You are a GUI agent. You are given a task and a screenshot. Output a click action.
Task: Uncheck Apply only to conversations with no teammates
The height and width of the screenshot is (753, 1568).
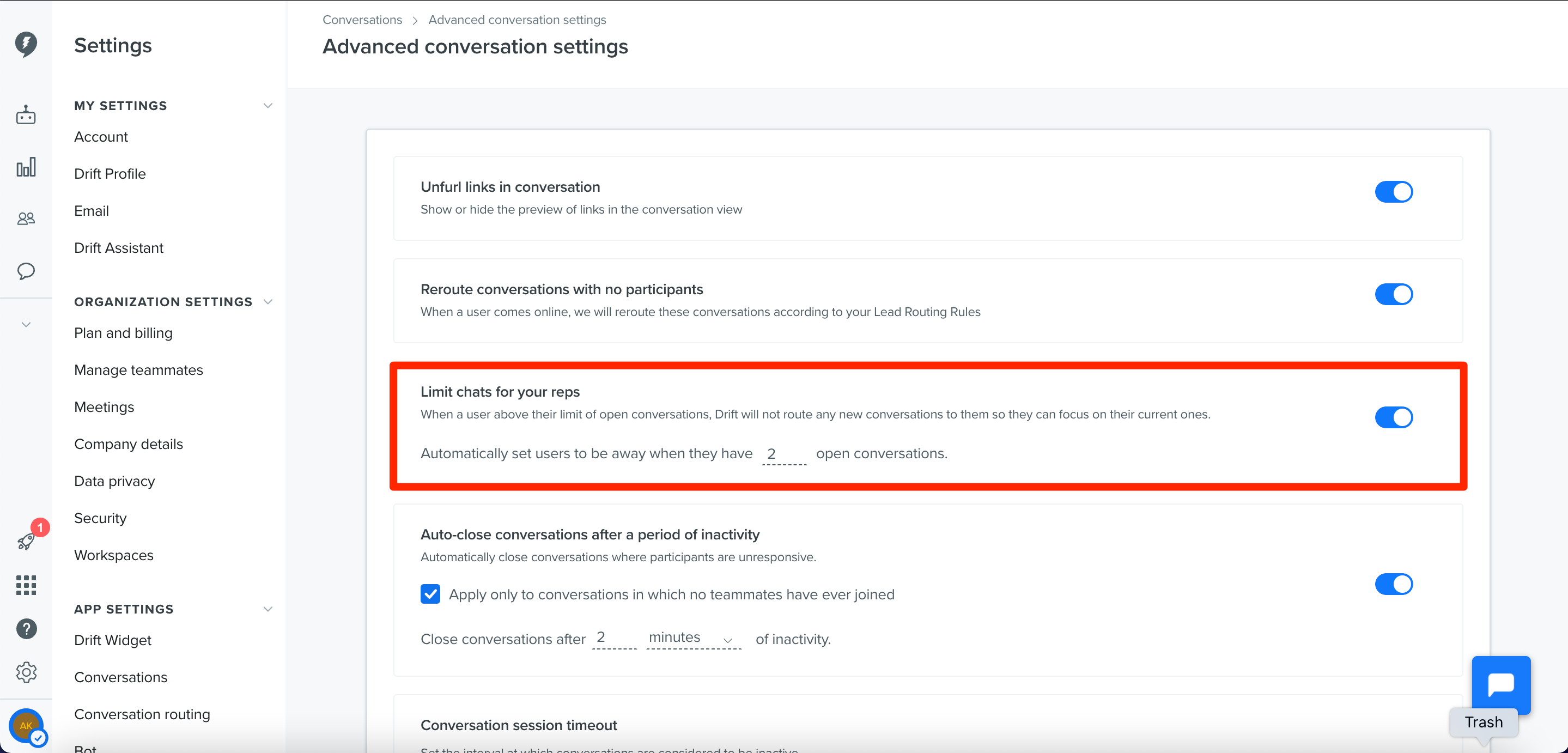(x=430, y=594)
